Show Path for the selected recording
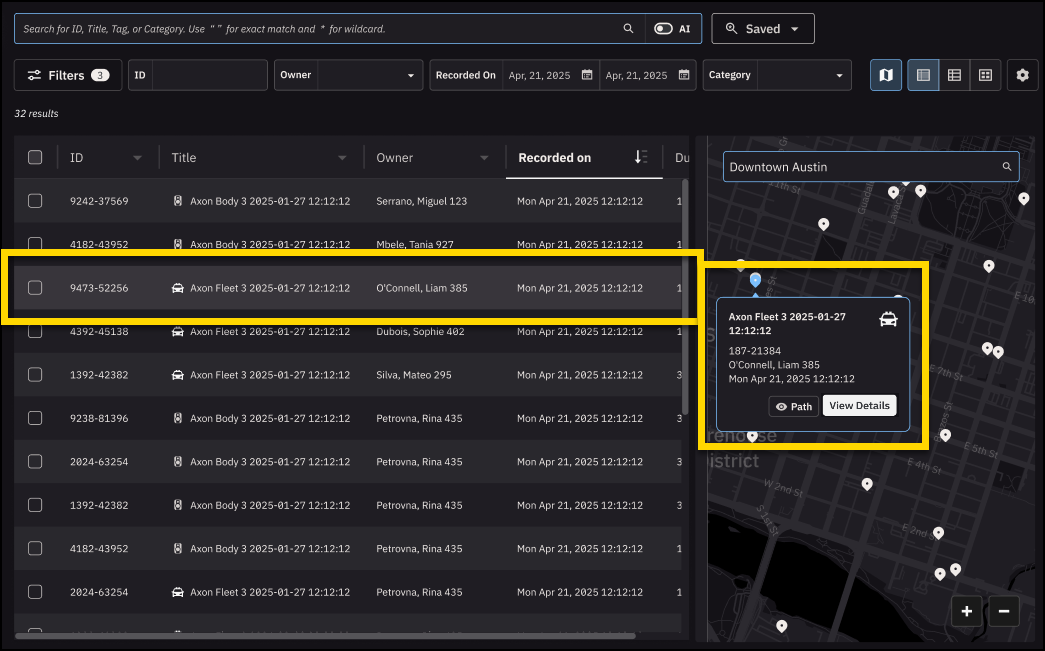 tap(794, 406)
